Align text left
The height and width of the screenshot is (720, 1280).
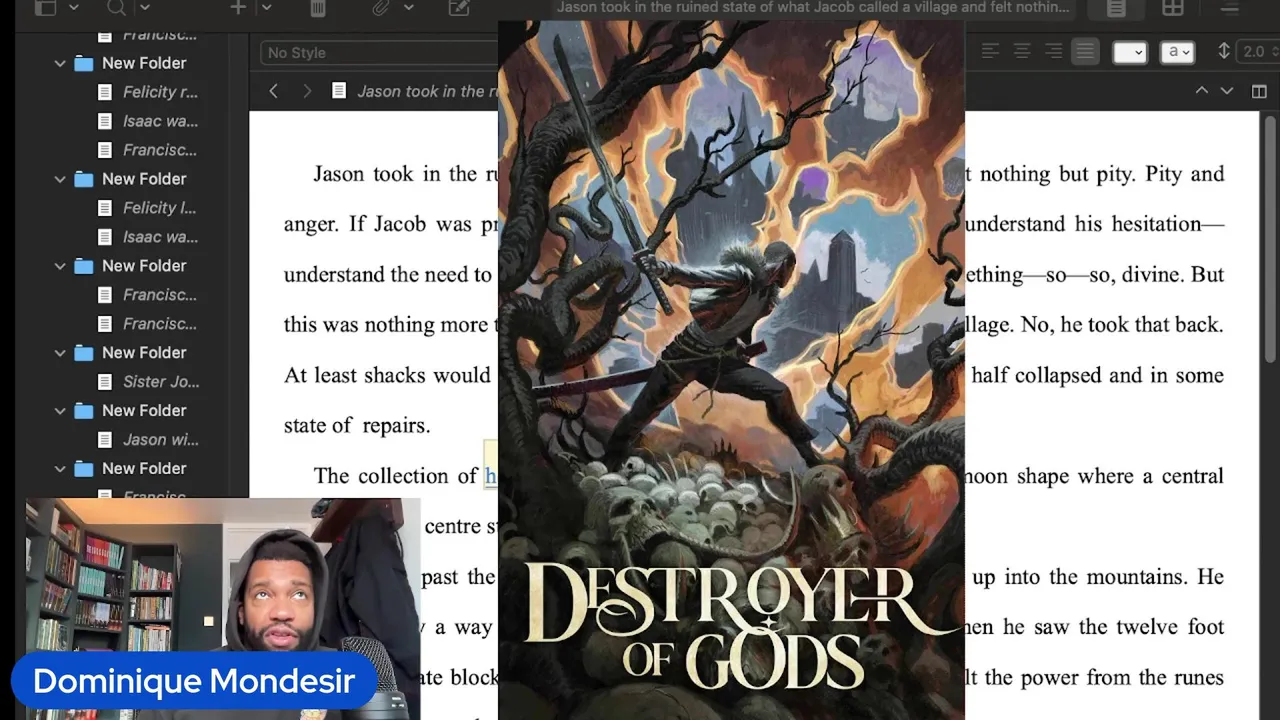click(x=990, y=51)
